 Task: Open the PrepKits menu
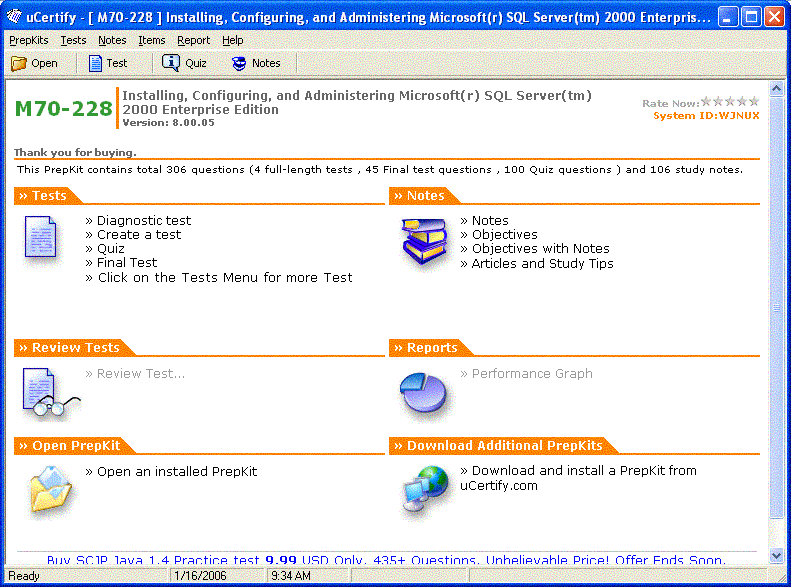point(29,40)
